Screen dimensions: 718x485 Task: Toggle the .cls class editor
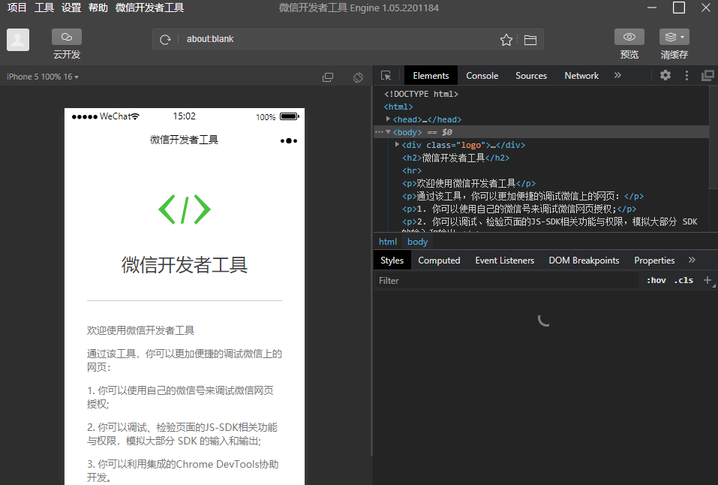683,281
